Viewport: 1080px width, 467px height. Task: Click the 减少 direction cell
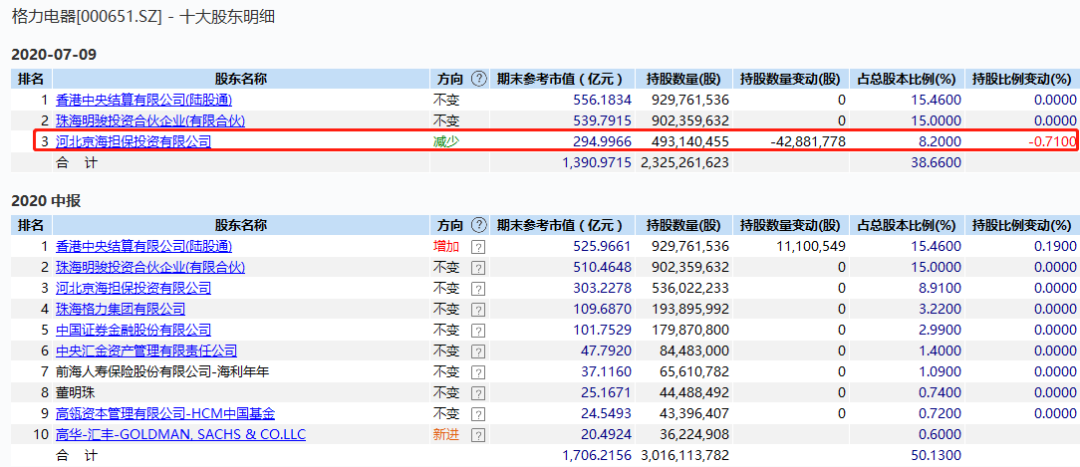pyautogui.click(x=446, y=143)
